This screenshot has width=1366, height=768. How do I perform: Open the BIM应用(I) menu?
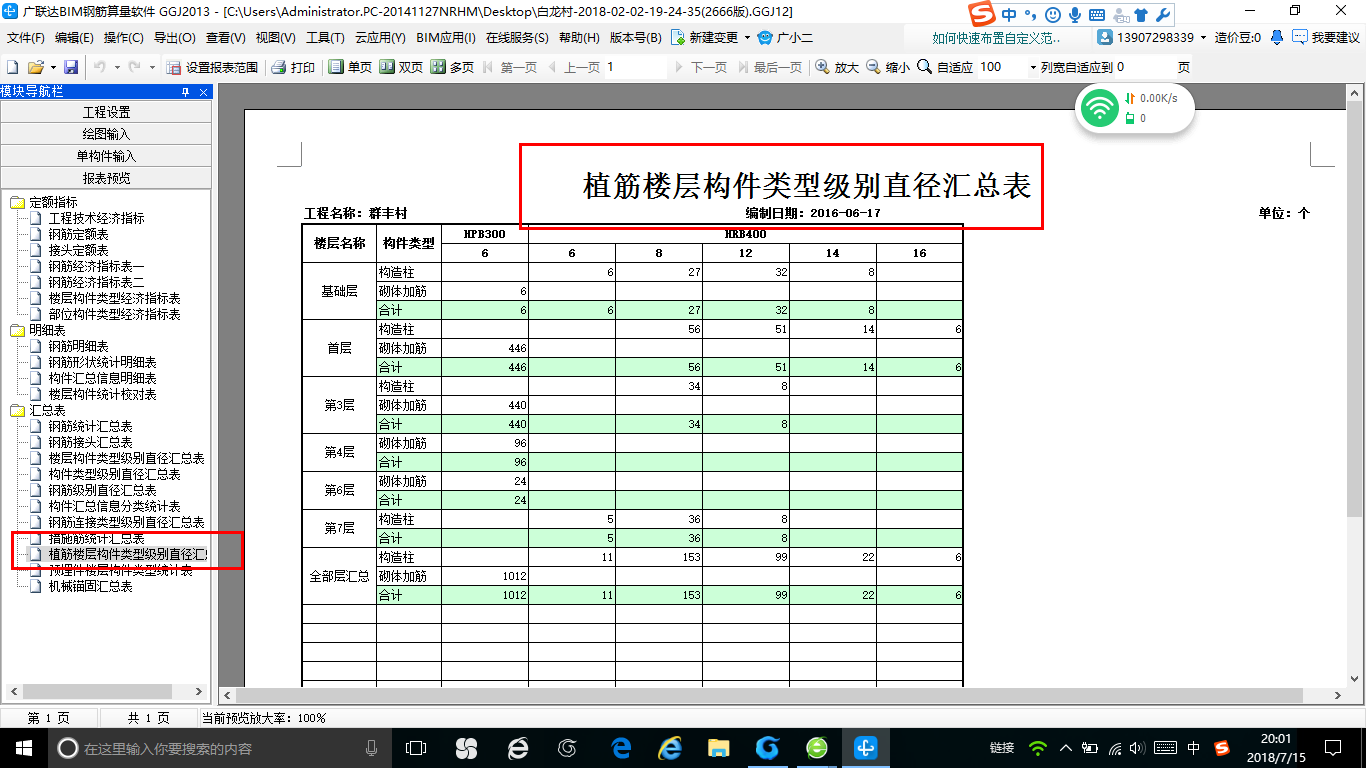[446, 38]
